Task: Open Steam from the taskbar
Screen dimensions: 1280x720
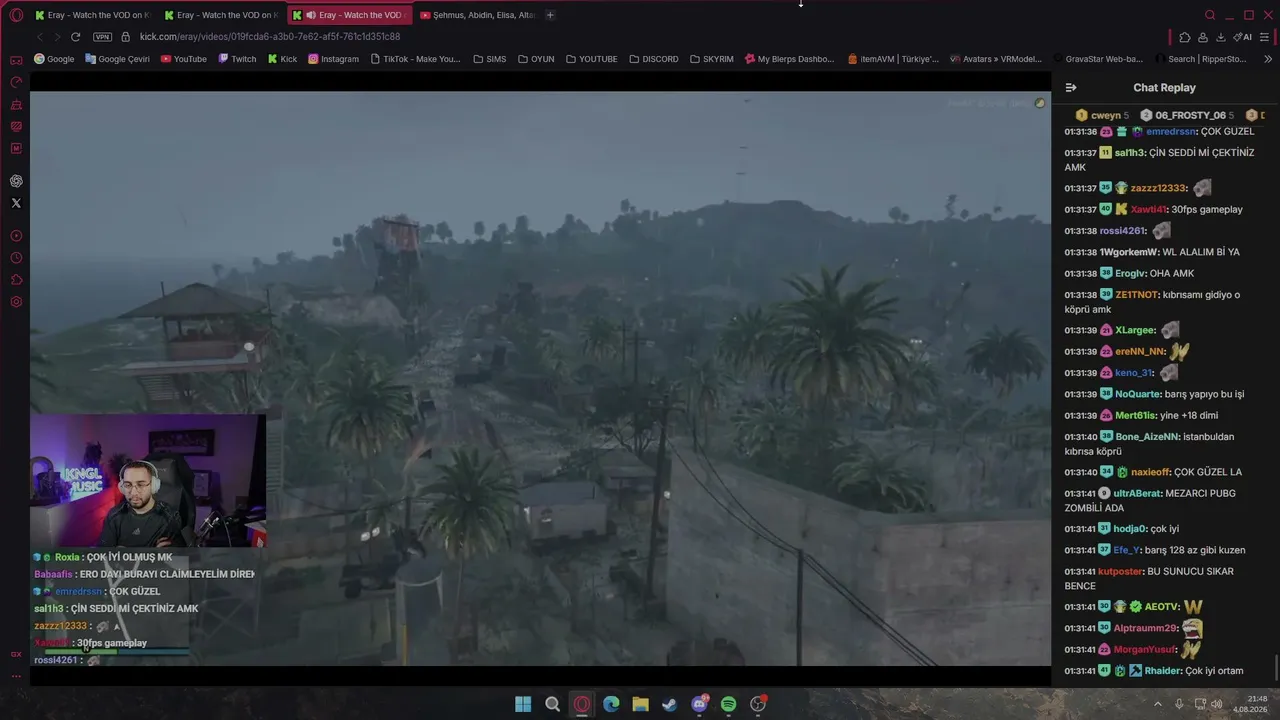Action: 669,704
